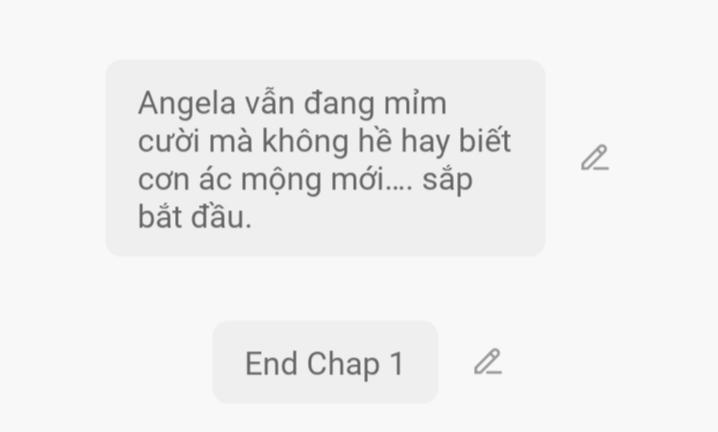The height and width of the screenshot is (432, 718).
Task: Edit the Angela narration message with the pencil icon
Action: [595, 158]
